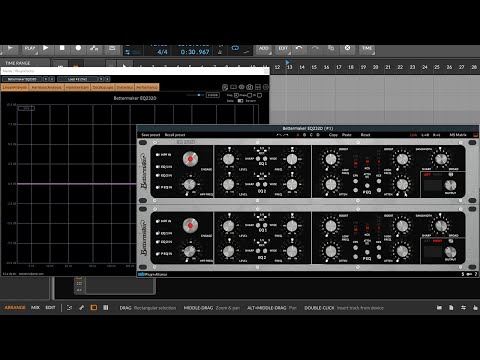The width and height of the screenshot is (480, 360).
Task: Click the redo arrow in the Bitwig toolbar
Action: coord(315,48)
